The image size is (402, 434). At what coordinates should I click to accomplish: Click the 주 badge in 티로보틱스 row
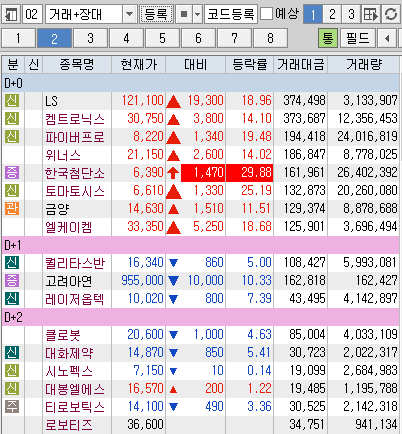pos(12,407)
